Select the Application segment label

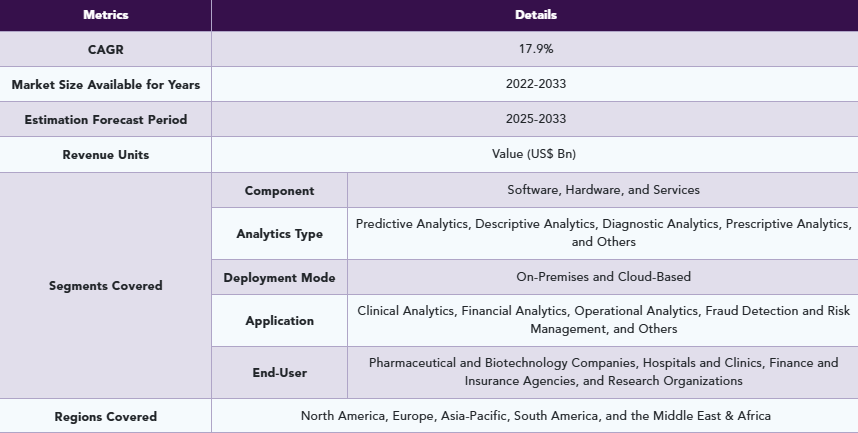[279, 321]
